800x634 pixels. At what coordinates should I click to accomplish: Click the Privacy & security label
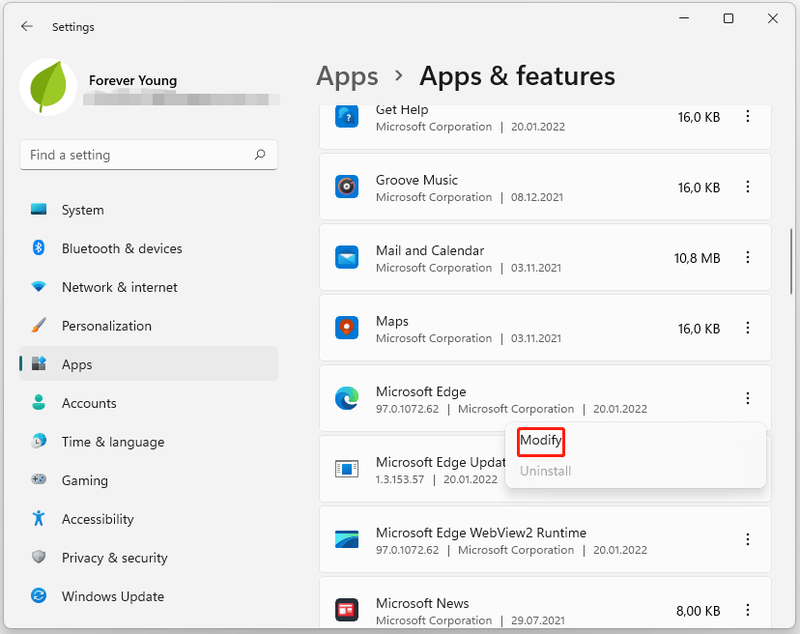pos(115,557)
